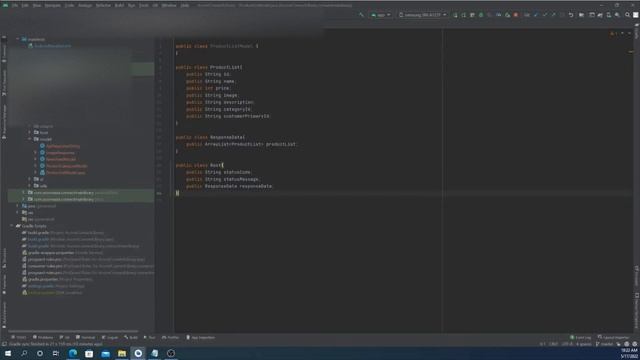640x360 pixels.
Task: Expand the utils package in the tree
Action: click(30, 186)
